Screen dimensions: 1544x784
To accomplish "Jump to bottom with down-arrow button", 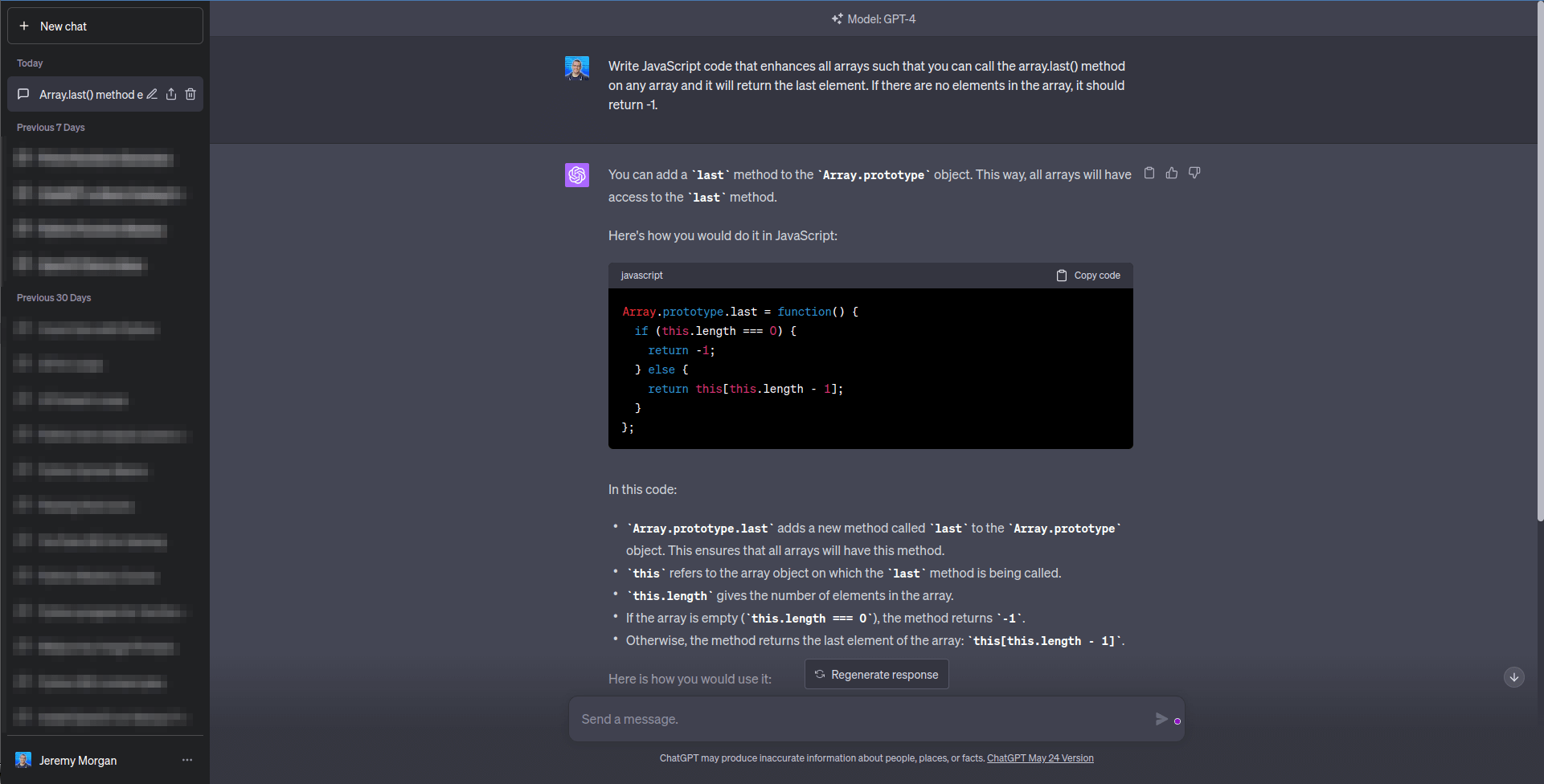I will point(1514,677).
